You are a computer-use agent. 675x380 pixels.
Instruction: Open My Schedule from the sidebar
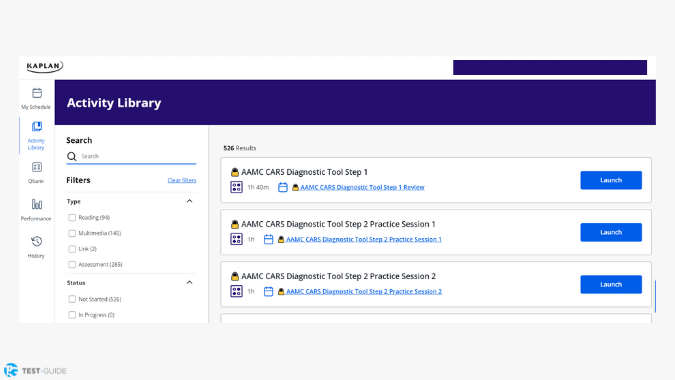click(x=37, y=99)
